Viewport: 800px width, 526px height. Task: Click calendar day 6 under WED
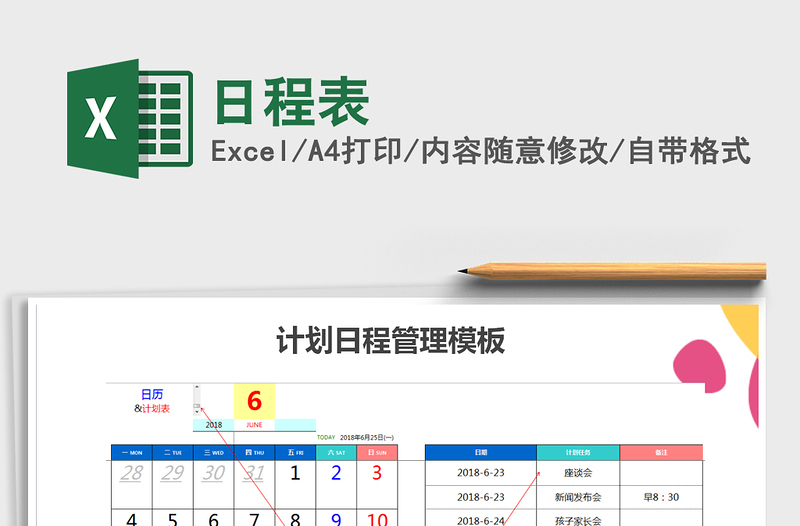[x=213, y=519]
